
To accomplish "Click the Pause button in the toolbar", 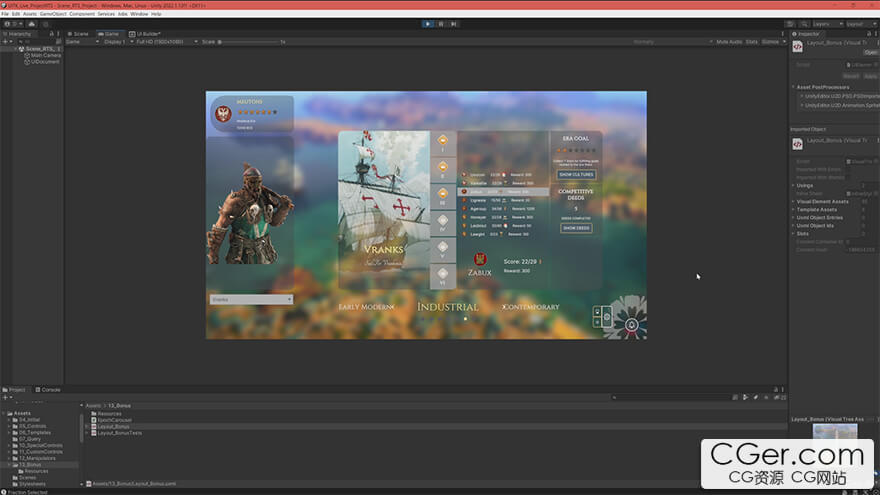I will [441, 24].
